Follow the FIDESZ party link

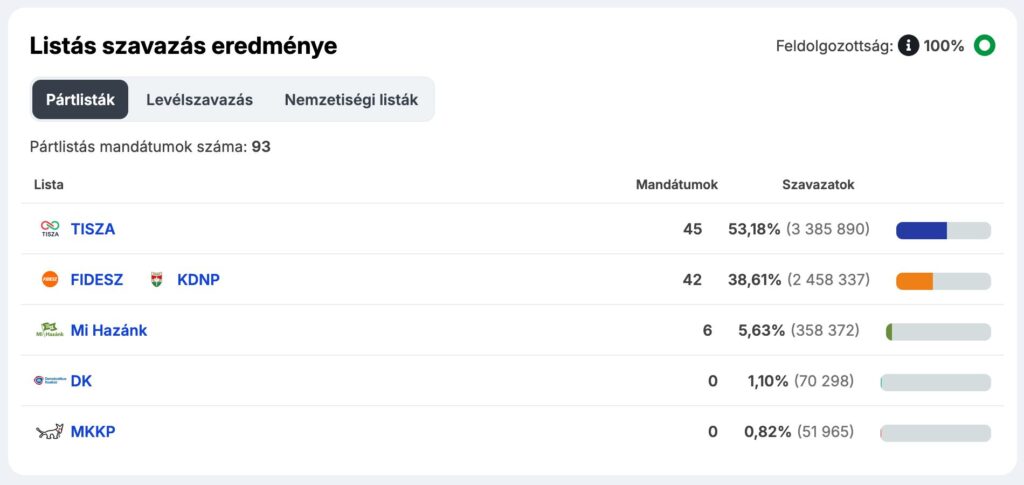click(97, 280)
